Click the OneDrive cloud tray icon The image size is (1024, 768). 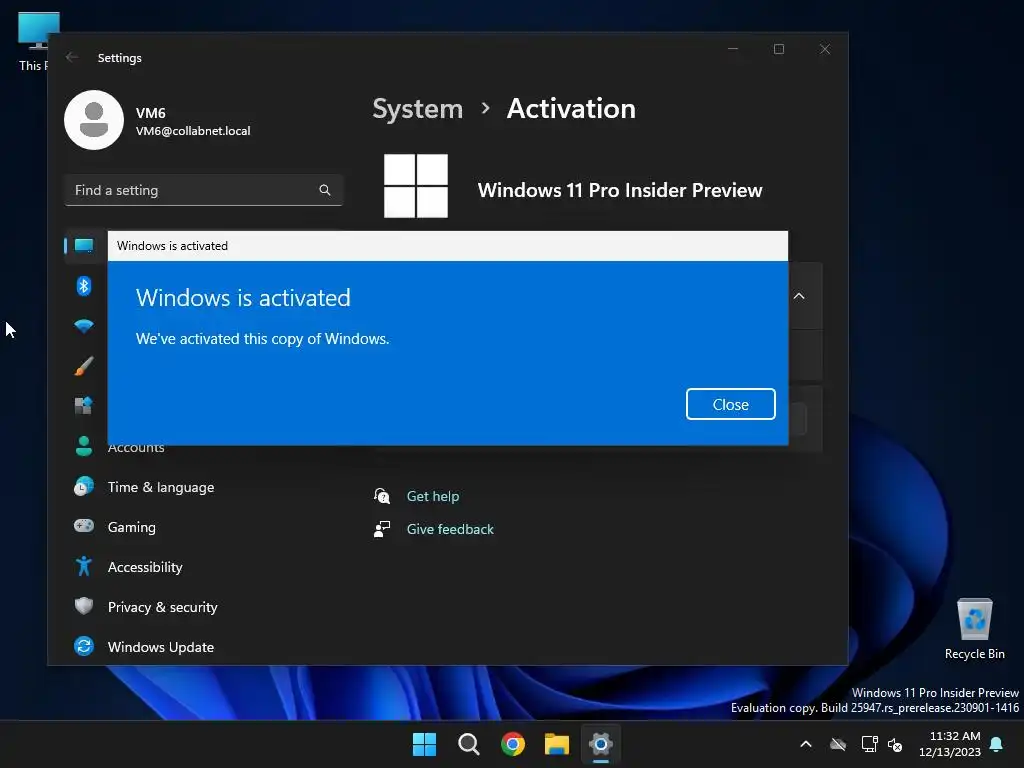point(838,744)
